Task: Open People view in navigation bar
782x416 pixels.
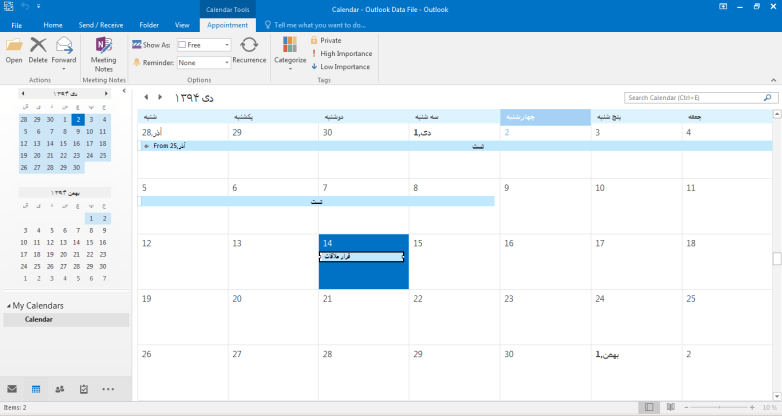Action: [60, 388]
